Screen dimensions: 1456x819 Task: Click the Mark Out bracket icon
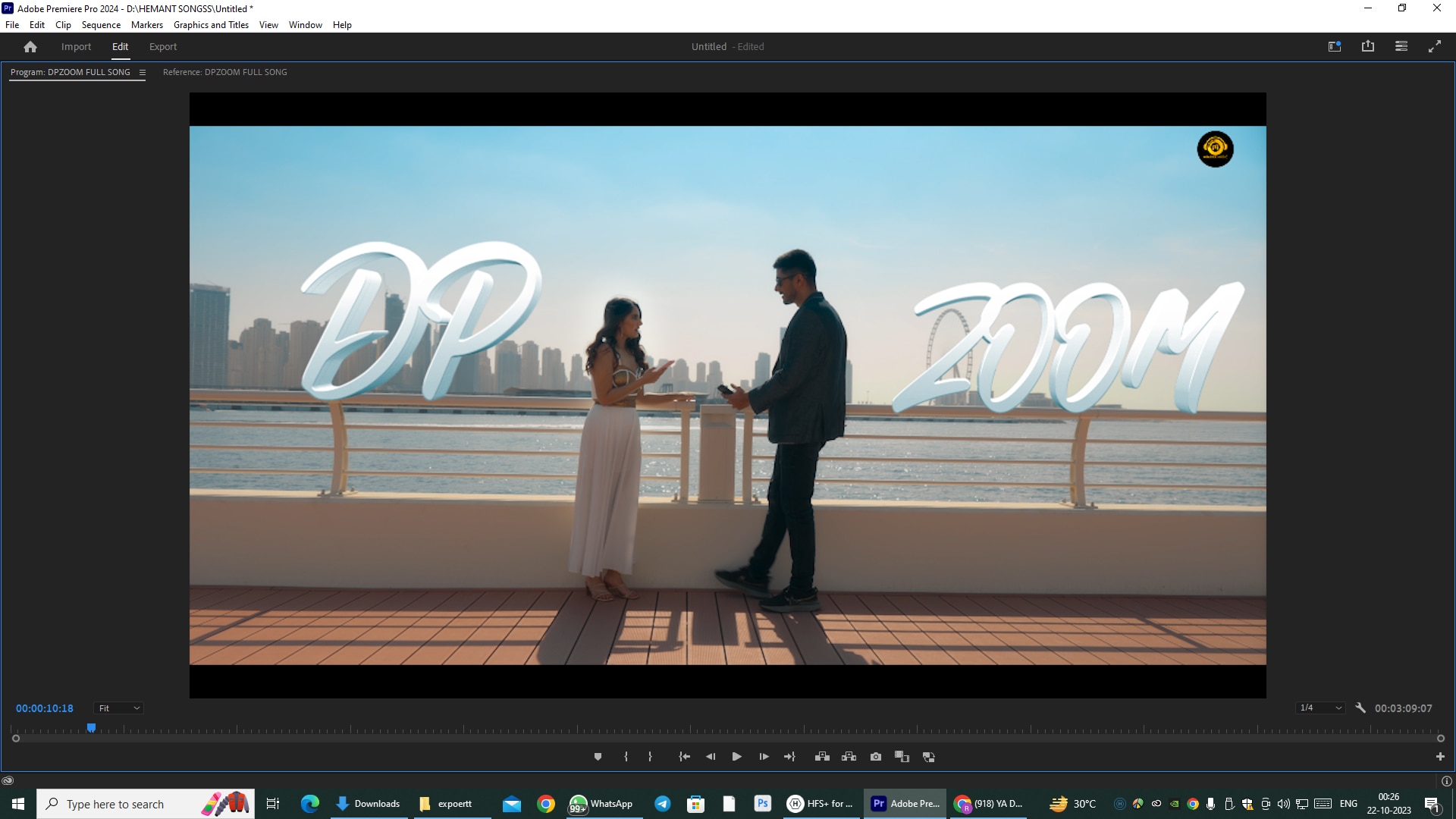(650, 757)
